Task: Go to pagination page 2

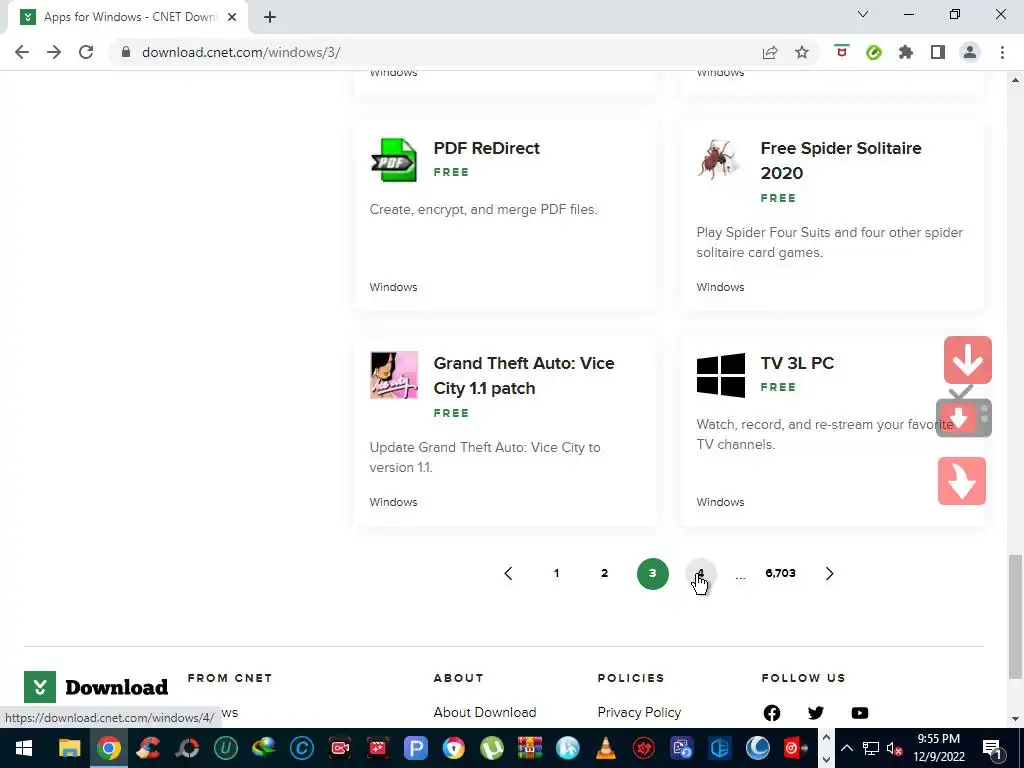Action: (x=604, y=573)
